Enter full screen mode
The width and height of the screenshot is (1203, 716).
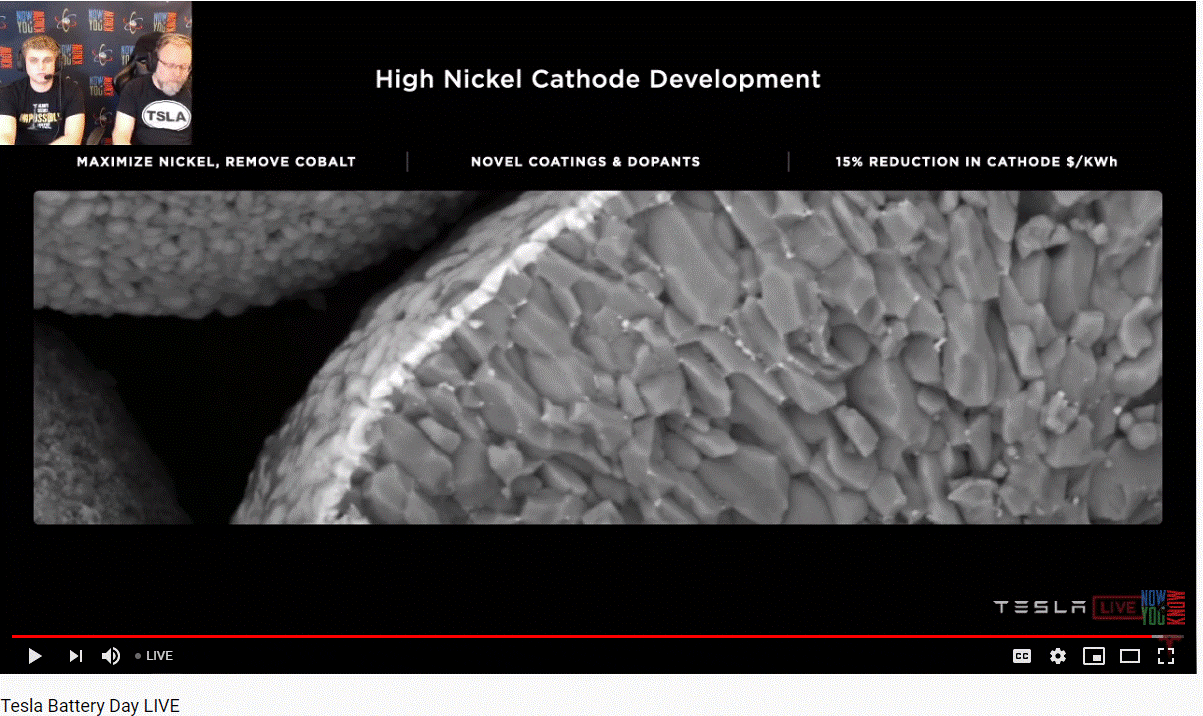tap(1165, 656)
